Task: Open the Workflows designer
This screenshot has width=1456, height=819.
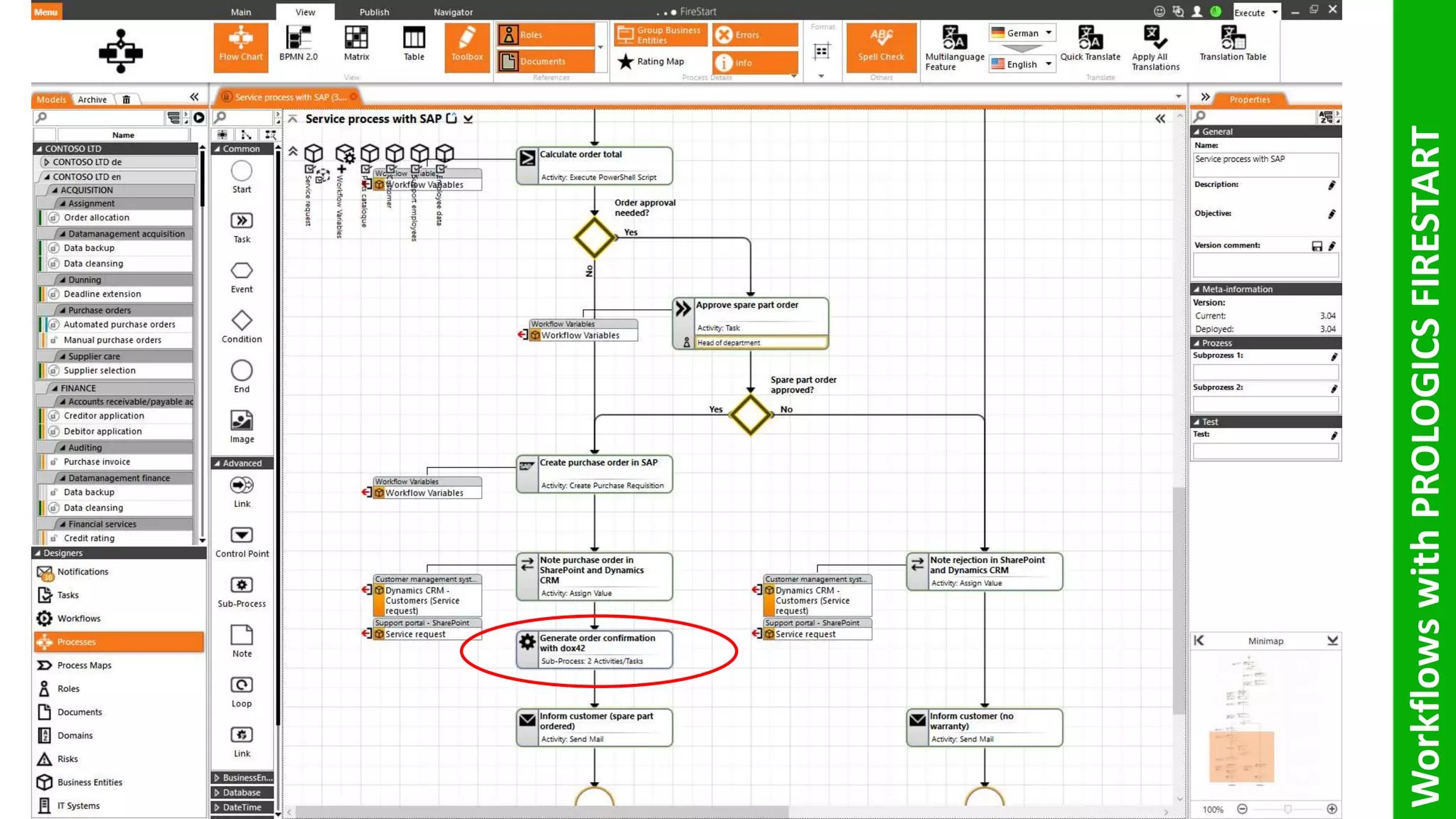Action: (x=79, y=619)
